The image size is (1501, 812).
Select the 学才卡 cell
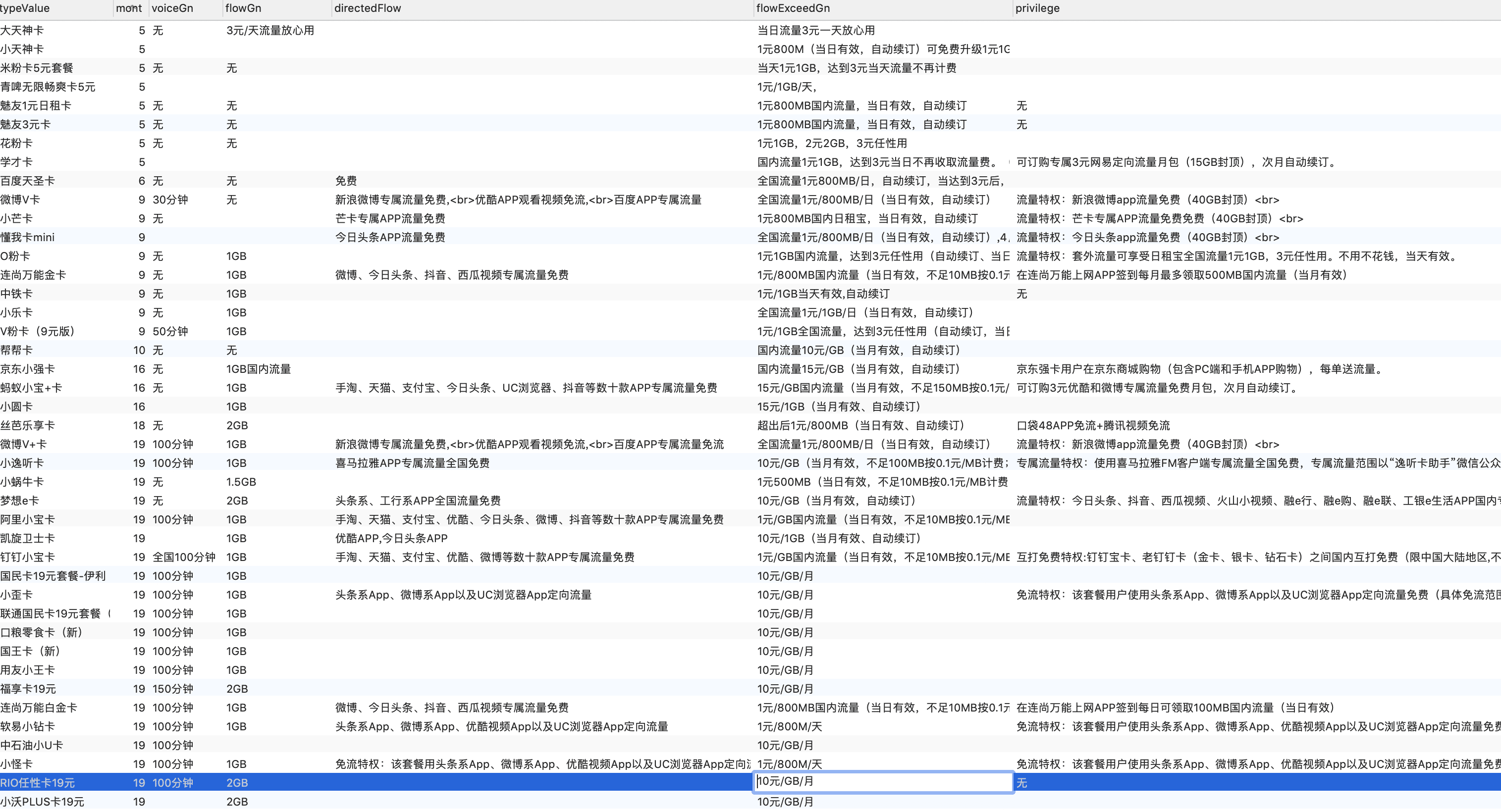[16, 162]
